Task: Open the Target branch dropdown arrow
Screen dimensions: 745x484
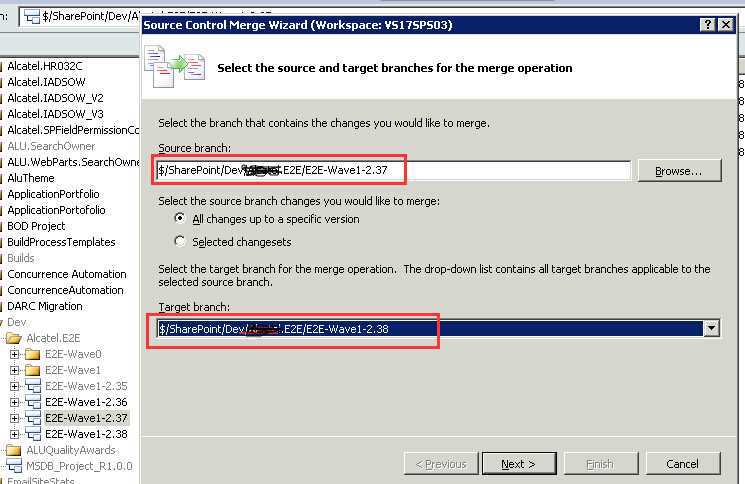Action: [x=711, y=328]
